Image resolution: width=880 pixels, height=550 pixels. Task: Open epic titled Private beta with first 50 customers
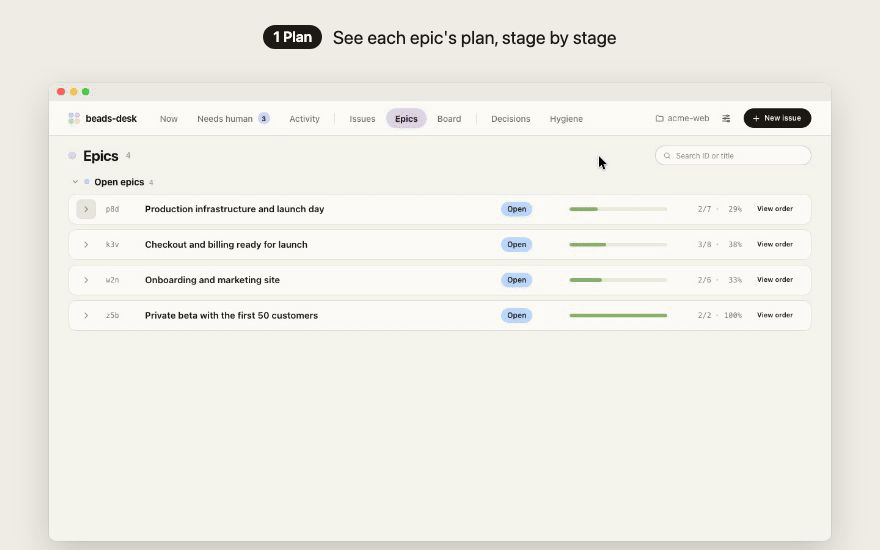point(231,315)
